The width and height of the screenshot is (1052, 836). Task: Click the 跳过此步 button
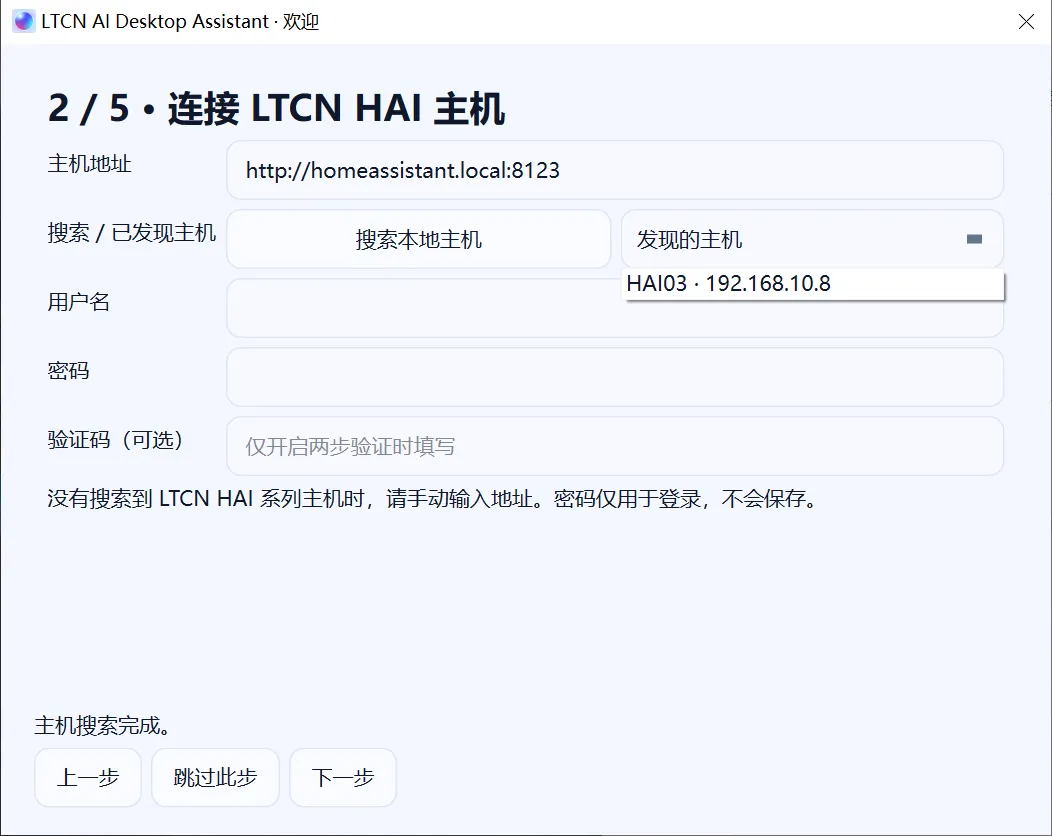click(215, 777)
